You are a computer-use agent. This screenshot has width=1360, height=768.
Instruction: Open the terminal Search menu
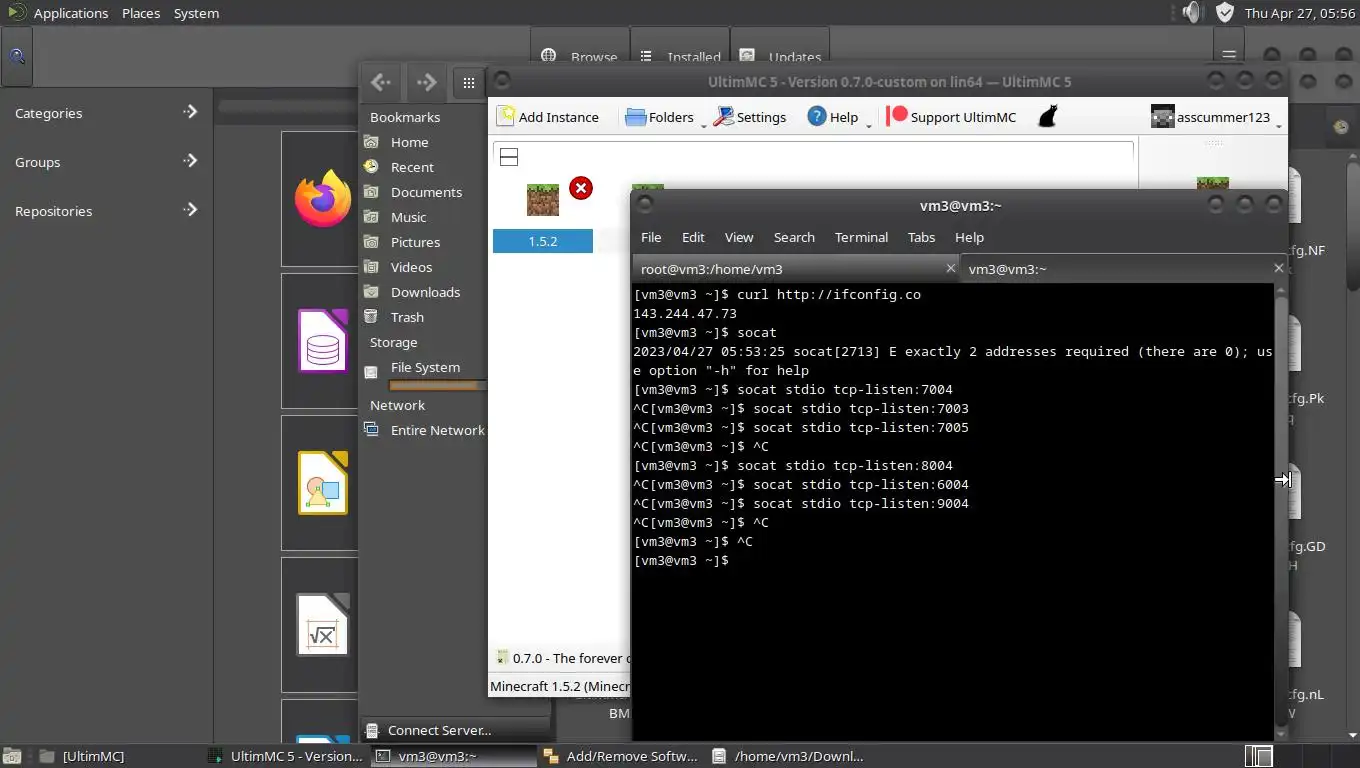[794, 237]
